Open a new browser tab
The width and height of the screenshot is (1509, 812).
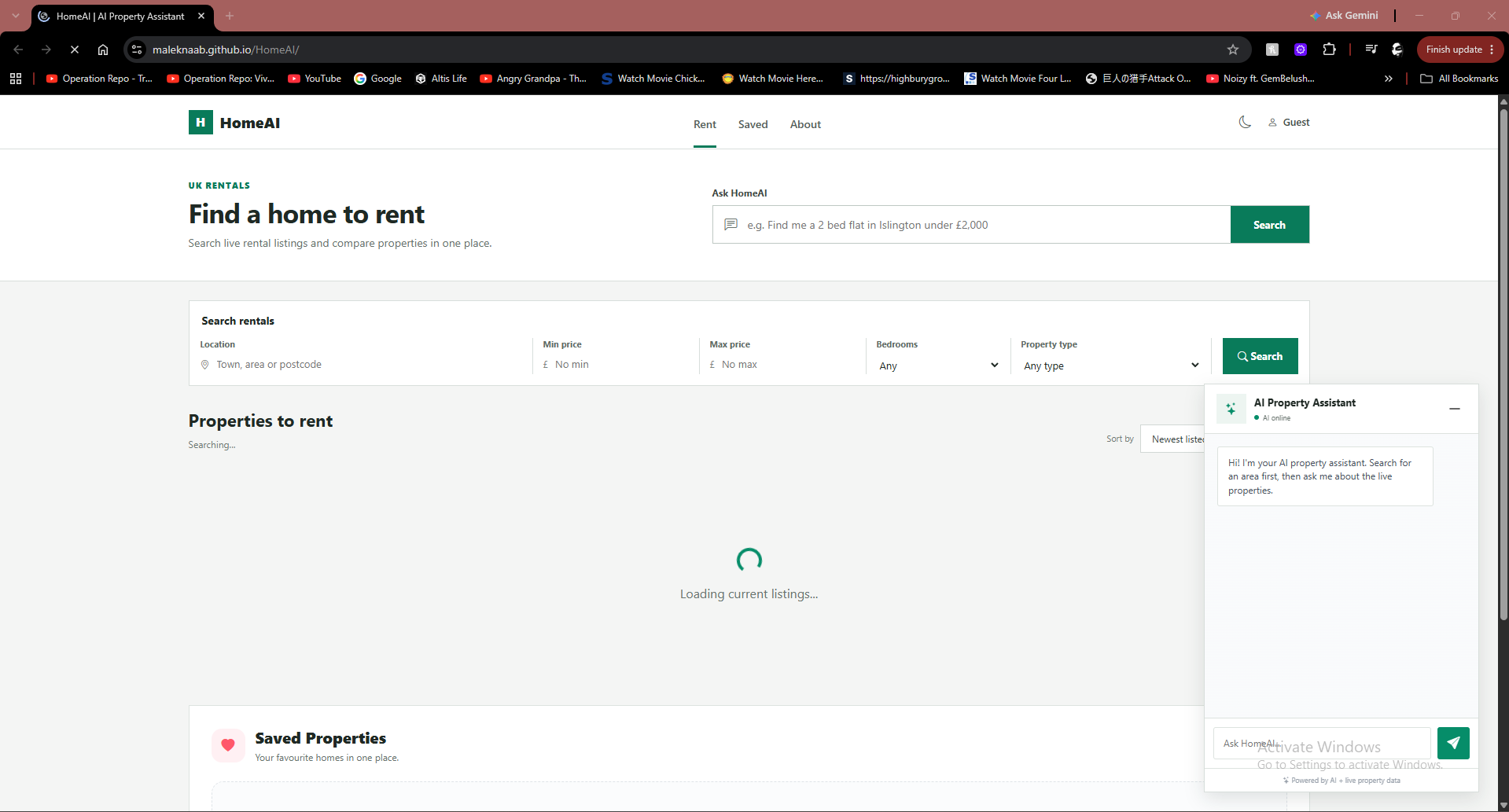point(230,16)
